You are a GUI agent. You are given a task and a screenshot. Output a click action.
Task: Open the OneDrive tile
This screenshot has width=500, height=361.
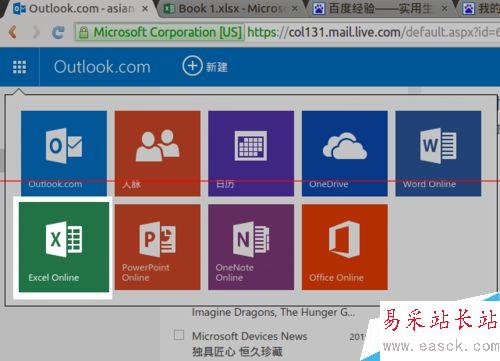pyautogui.click(x=345, y=153)
